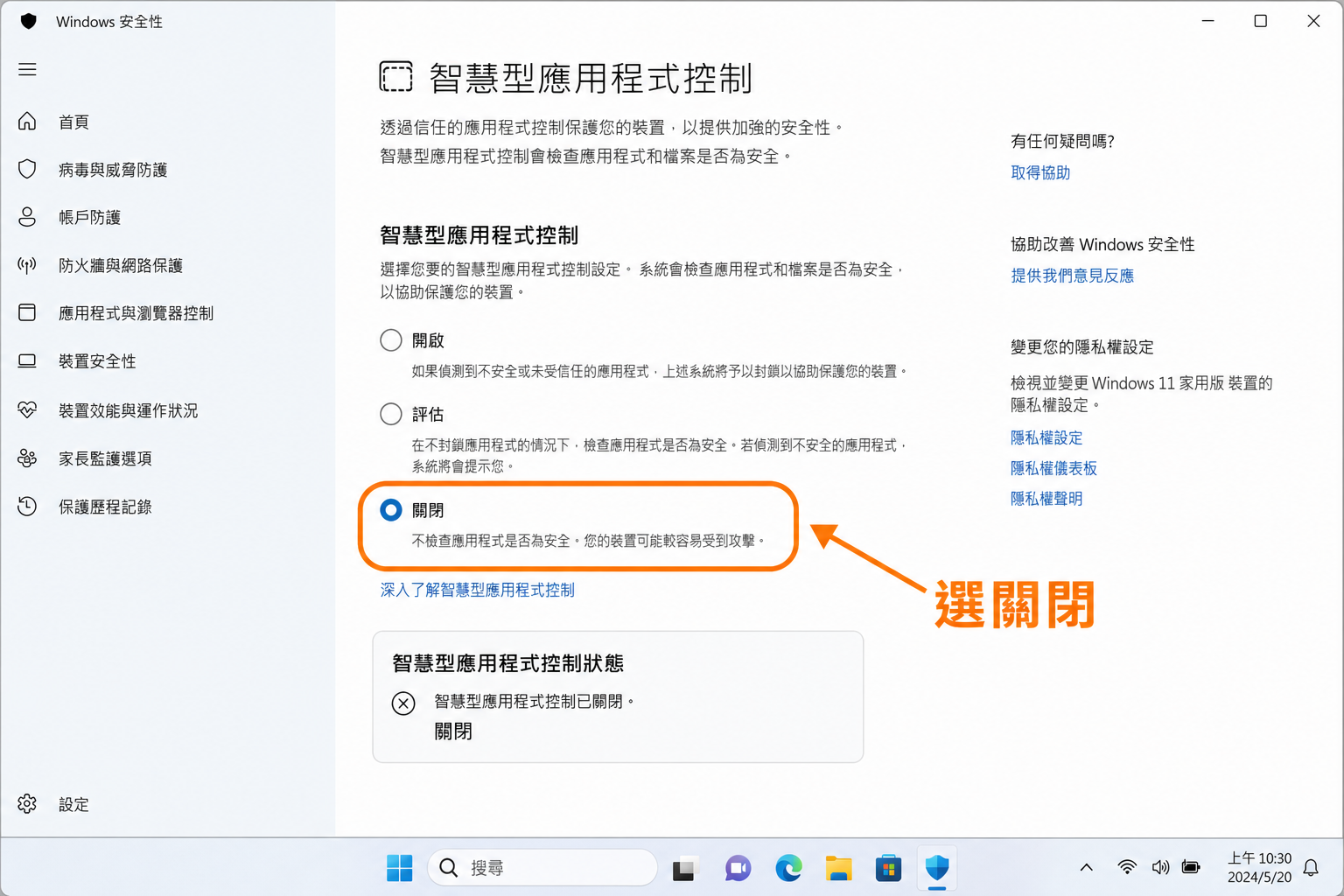Screen dimensions: 1344x896
Task: Click the Windows Security shield in taskbar
Action: [937, 868]
